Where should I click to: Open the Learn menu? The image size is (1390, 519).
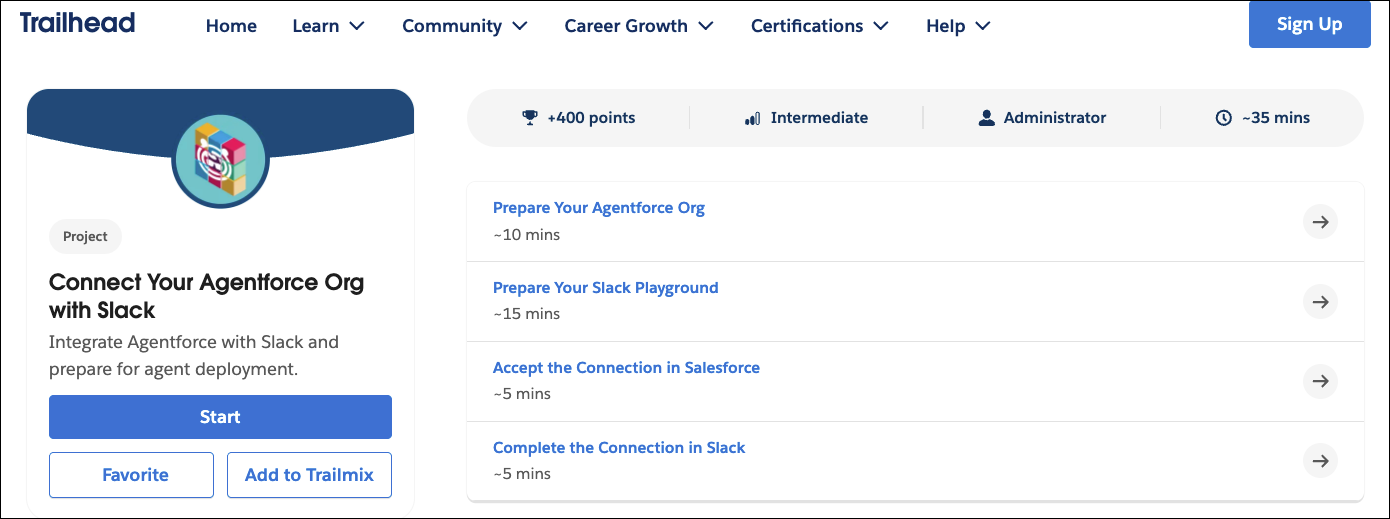pyautogui.click(x=329, y=26)
